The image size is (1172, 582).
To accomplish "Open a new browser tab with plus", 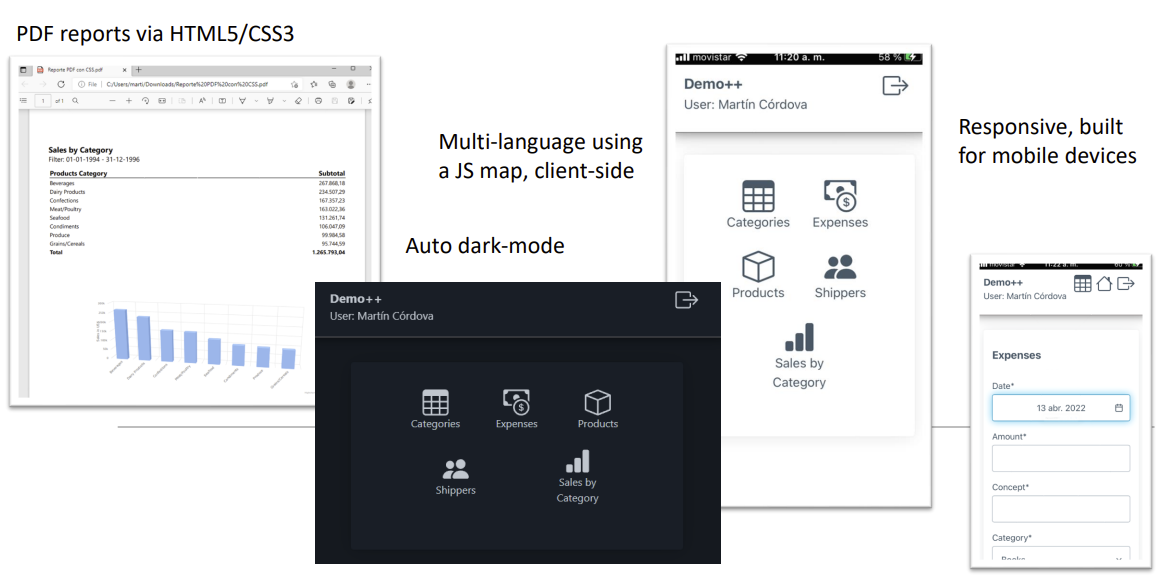I will (139, 70).
